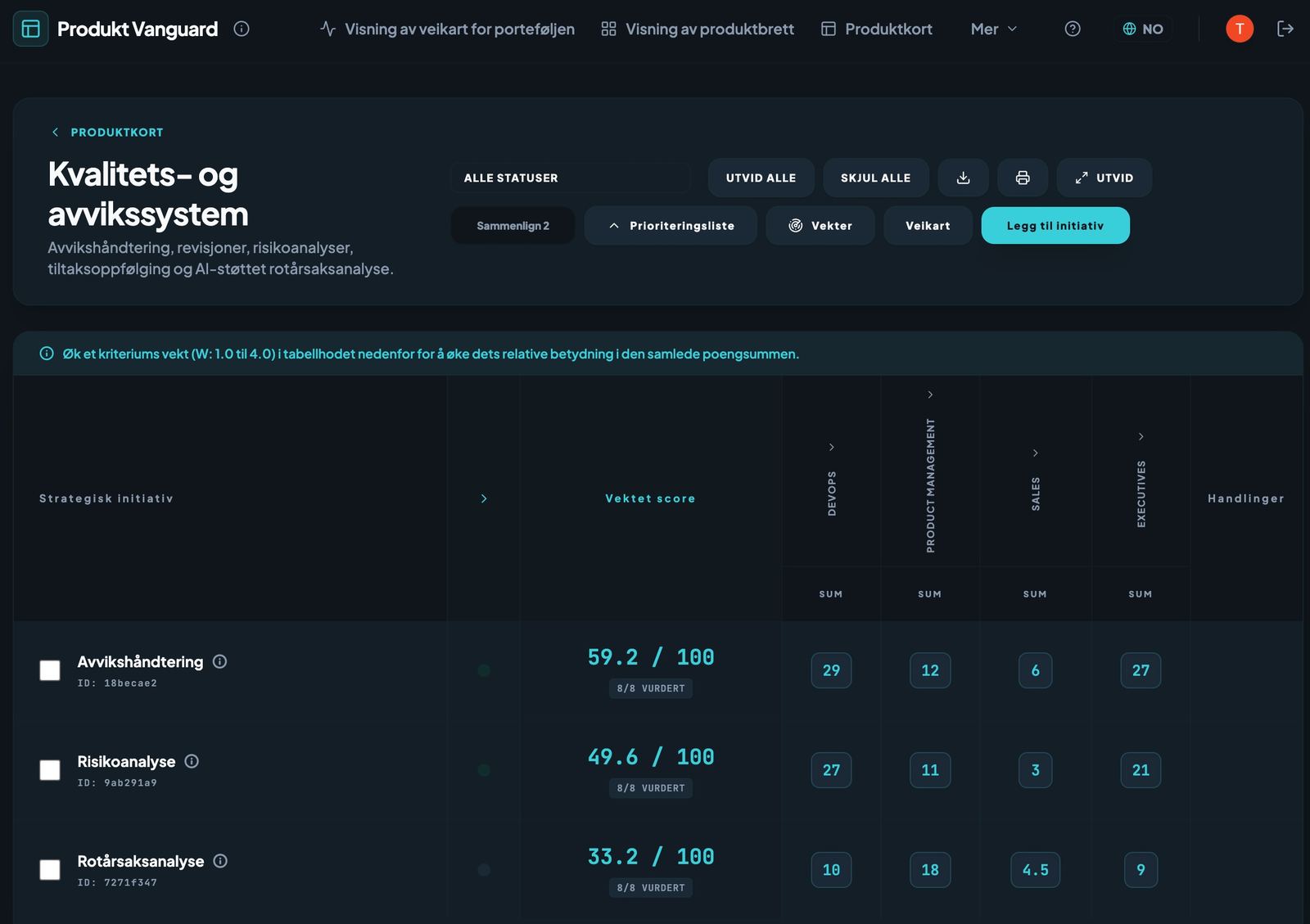Open the help question mark icon
The width and height of the screenshot is (1310, 924).
click(x=1073, y=29)
